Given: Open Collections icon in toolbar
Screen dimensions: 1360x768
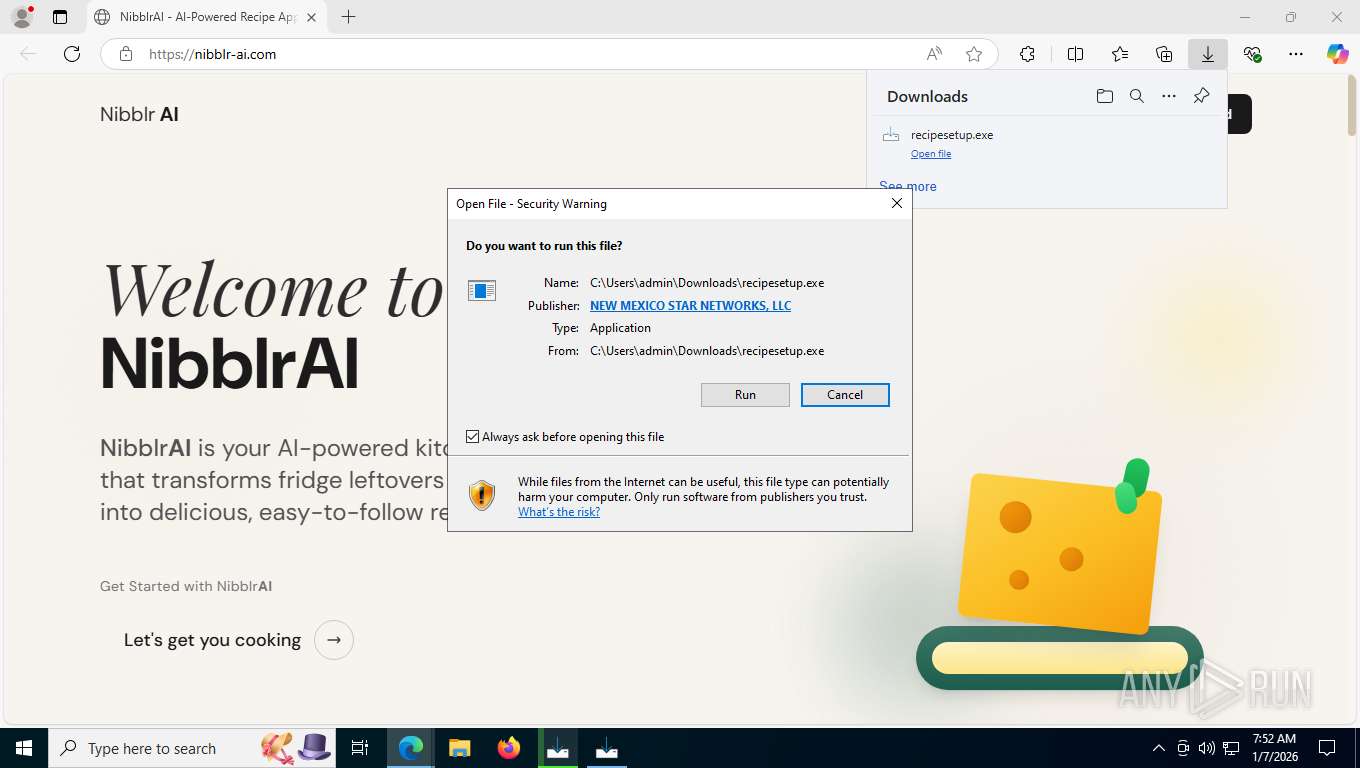Looking at the screenshot, I should [1164, 54].
